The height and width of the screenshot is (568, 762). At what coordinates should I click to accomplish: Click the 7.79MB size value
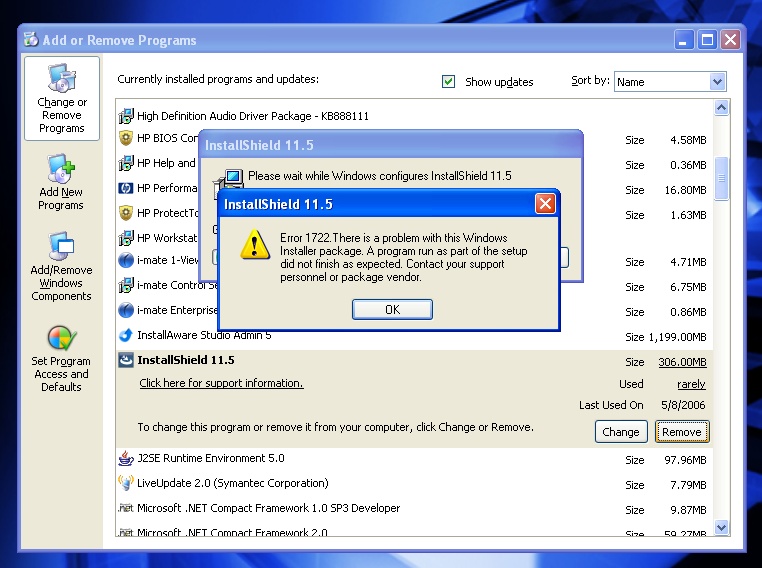click(x=688, y=485)
